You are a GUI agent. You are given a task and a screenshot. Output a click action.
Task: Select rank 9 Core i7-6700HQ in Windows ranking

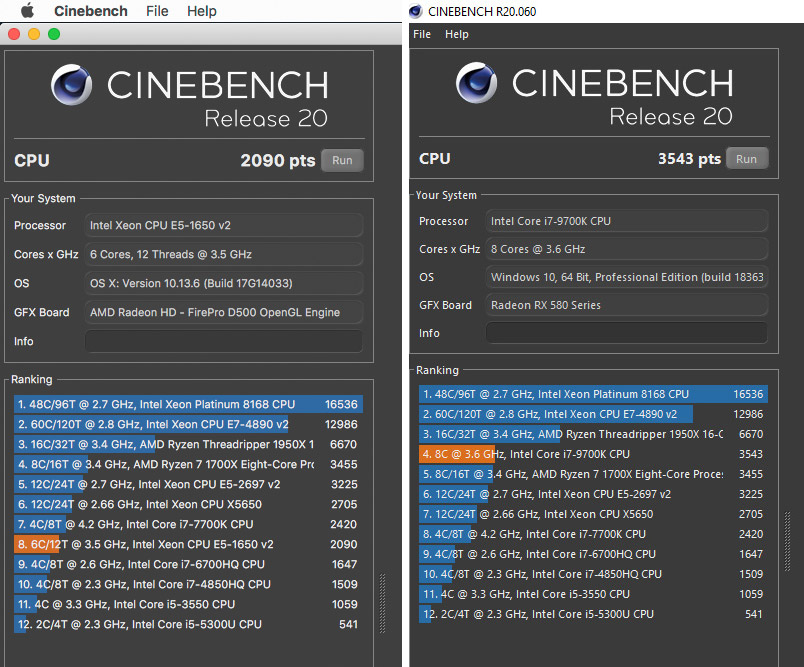[593, 554]
